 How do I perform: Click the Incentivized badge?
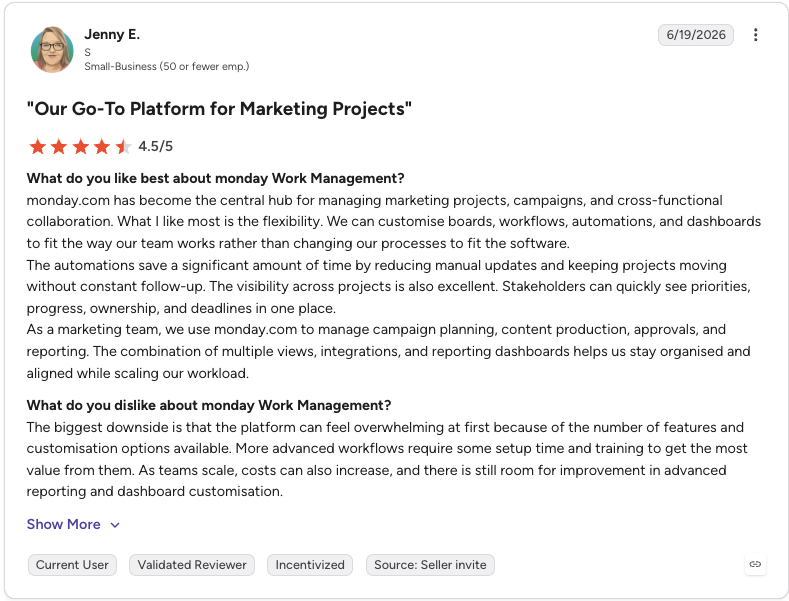pyautogui.click(x=310, y=565)
